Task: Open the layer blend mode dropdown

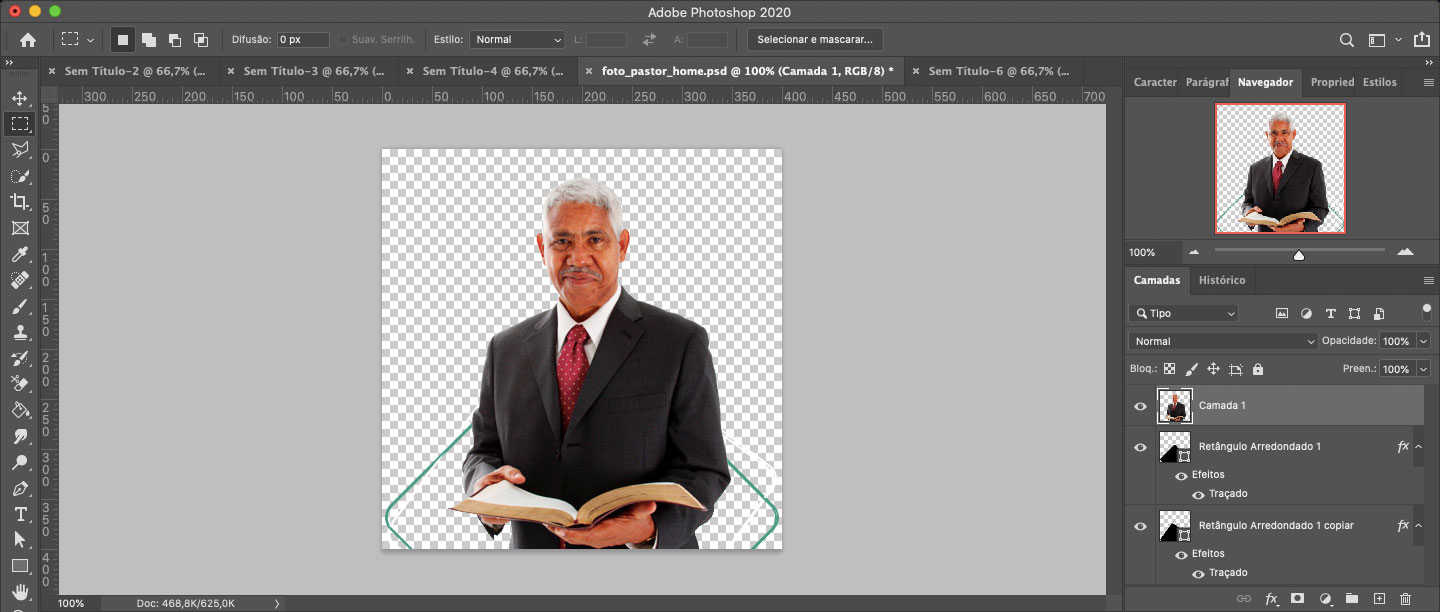Action: [x=1223, y=341]
